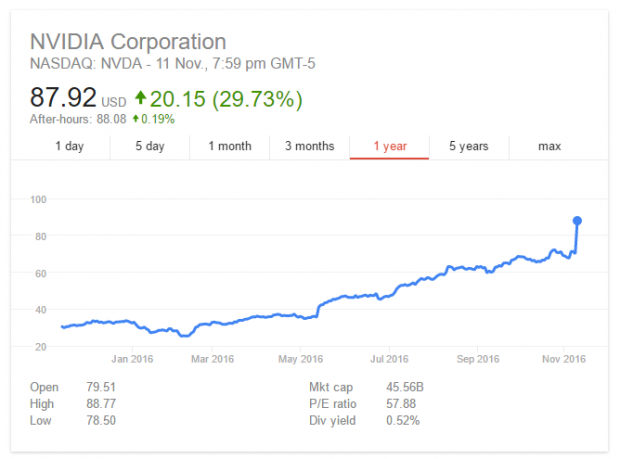Click the P/E ratio value 57.88
The height and width of the screenshot is (459, 620).
(401, 404)
